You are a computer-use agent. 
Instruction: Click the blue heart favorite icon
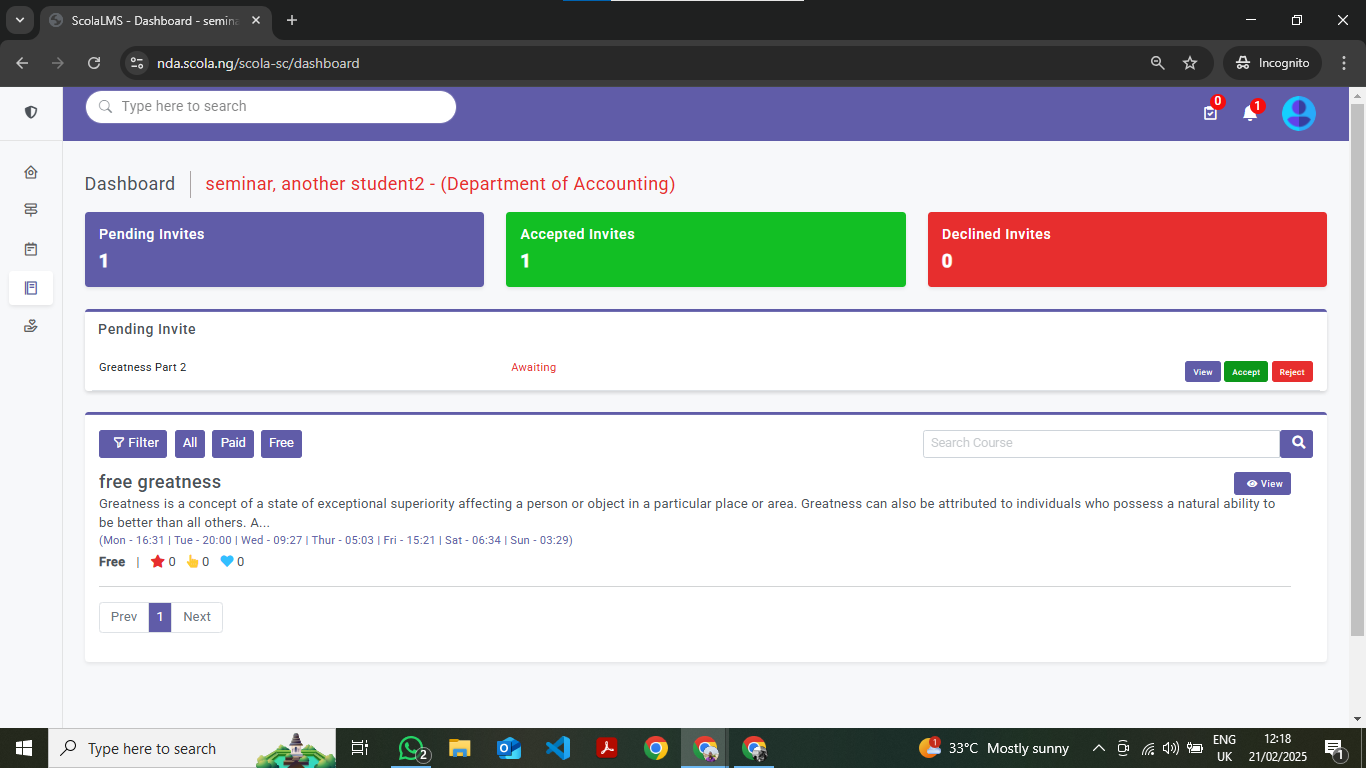pyautogui.click(x=227, y=562)
